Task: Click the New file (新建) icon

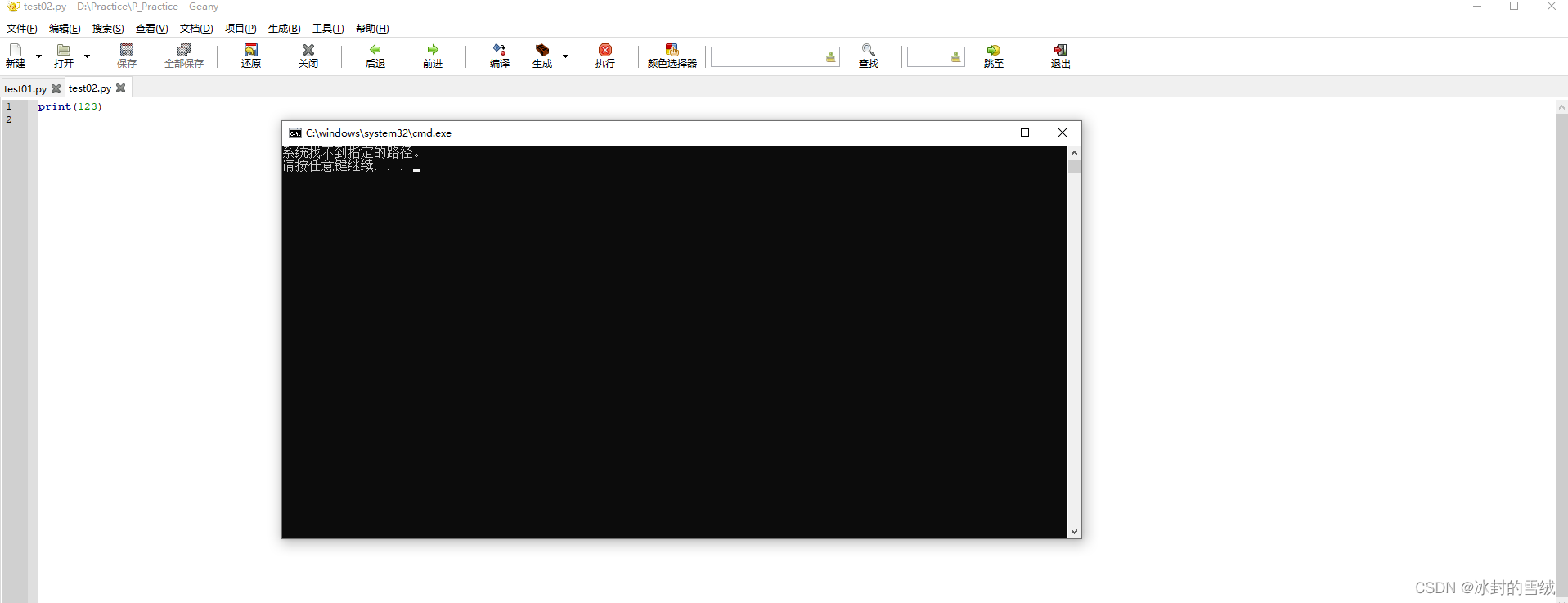Action: 16,50
